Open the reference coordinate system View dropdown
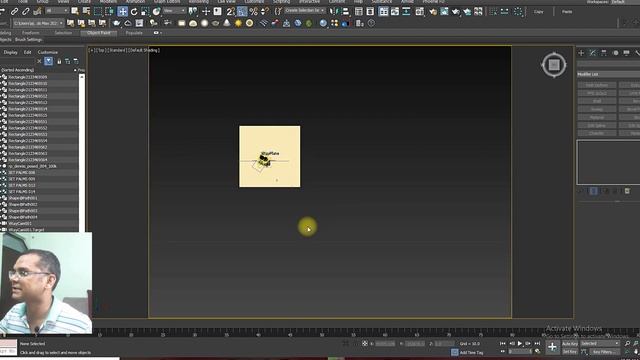 pos(174,11)
